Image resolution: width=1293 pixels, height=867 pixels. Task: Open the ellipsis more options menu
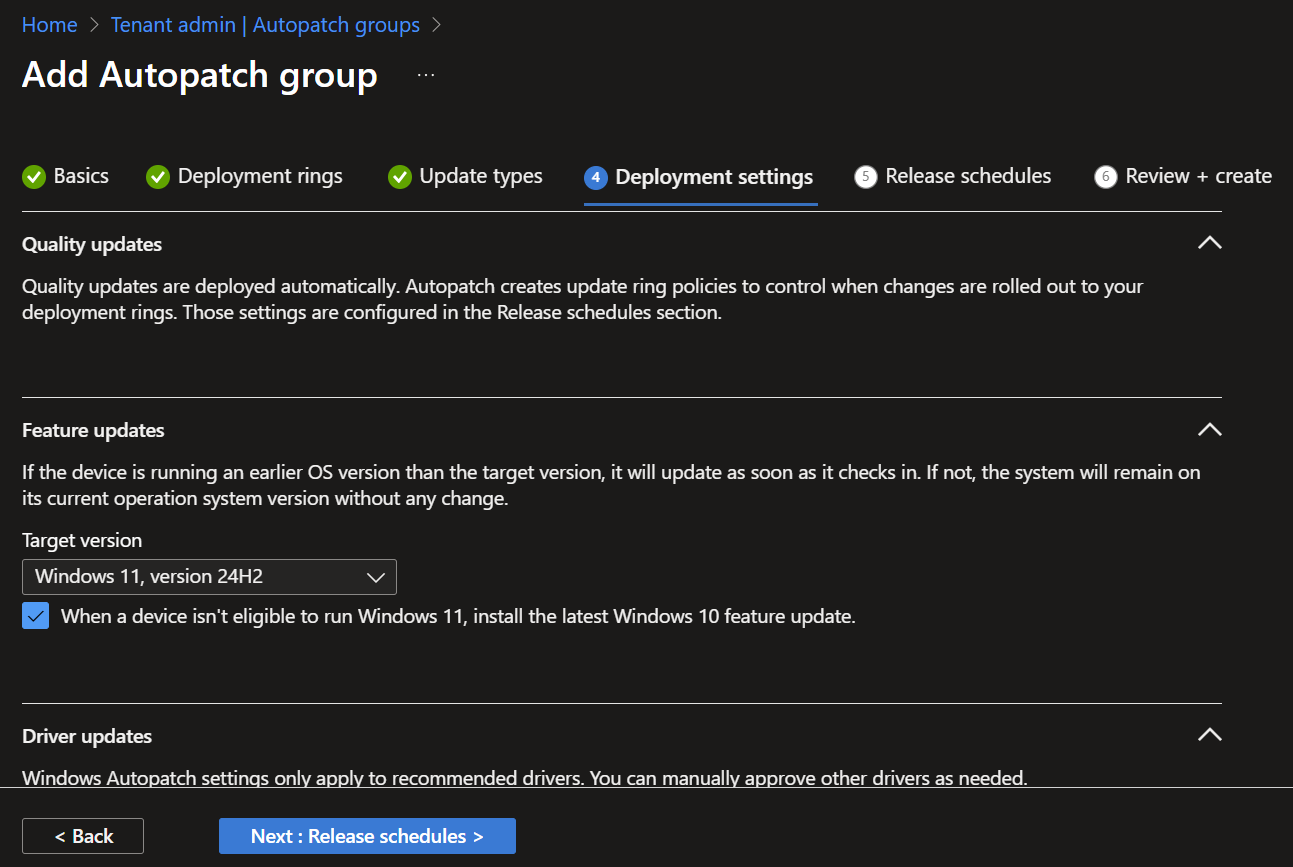(426, 75)
